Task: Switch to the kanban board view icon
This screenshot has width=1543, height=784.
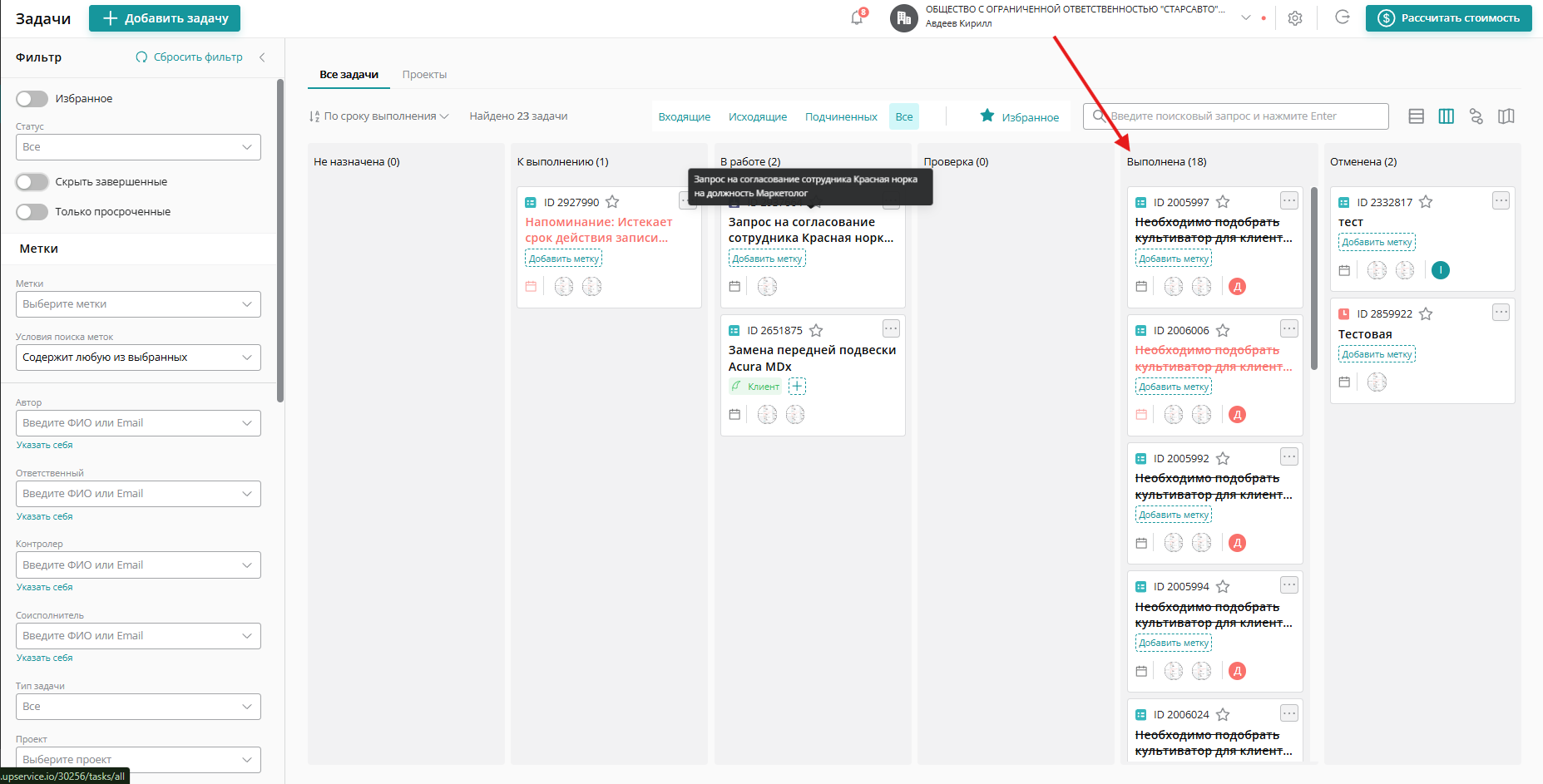Action: click(x=1447, y=116)
